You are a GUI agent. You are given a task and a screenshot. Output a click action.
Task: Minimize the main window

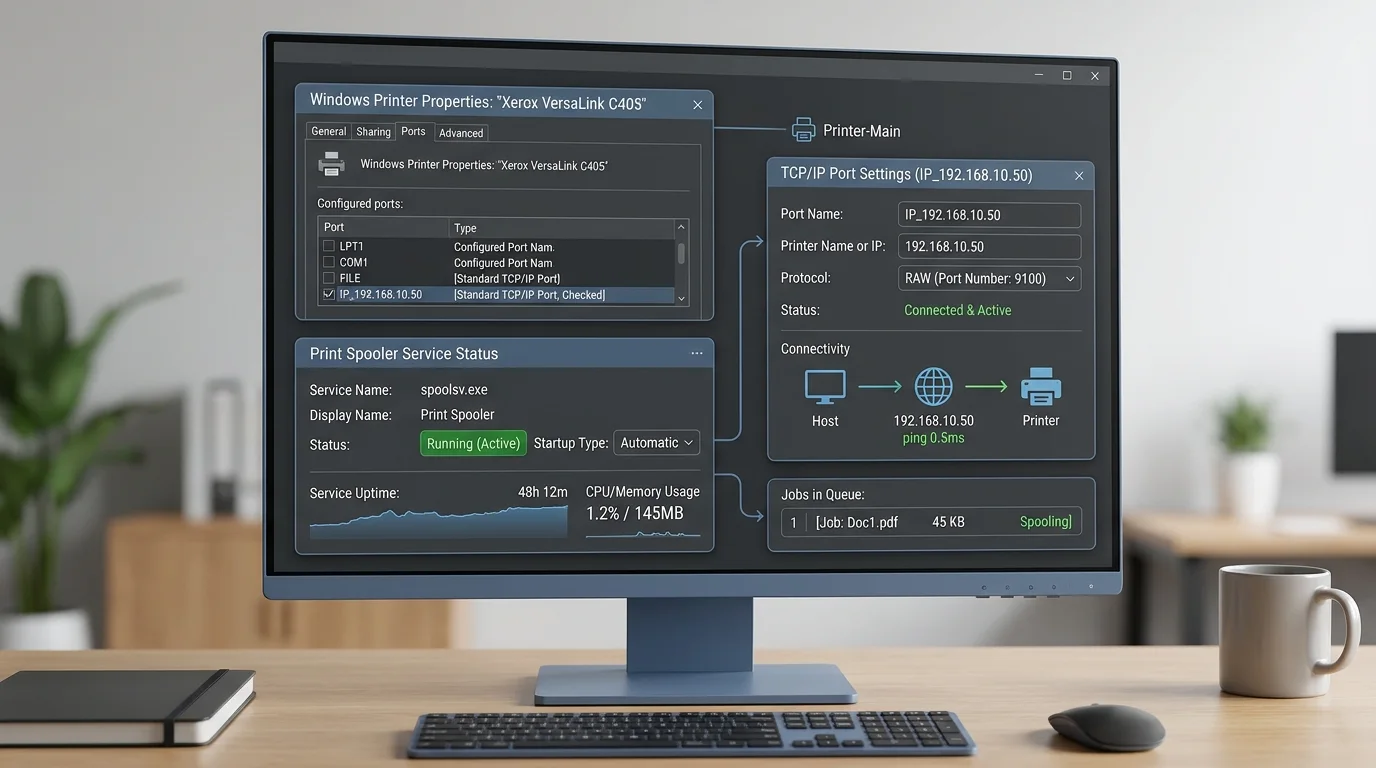coord(1038,76)
